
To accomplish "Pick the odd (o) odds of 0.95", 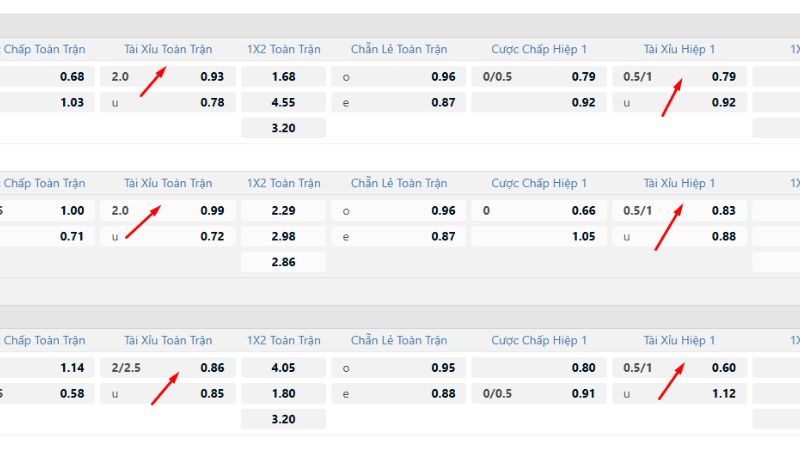I will click(443, 368).
